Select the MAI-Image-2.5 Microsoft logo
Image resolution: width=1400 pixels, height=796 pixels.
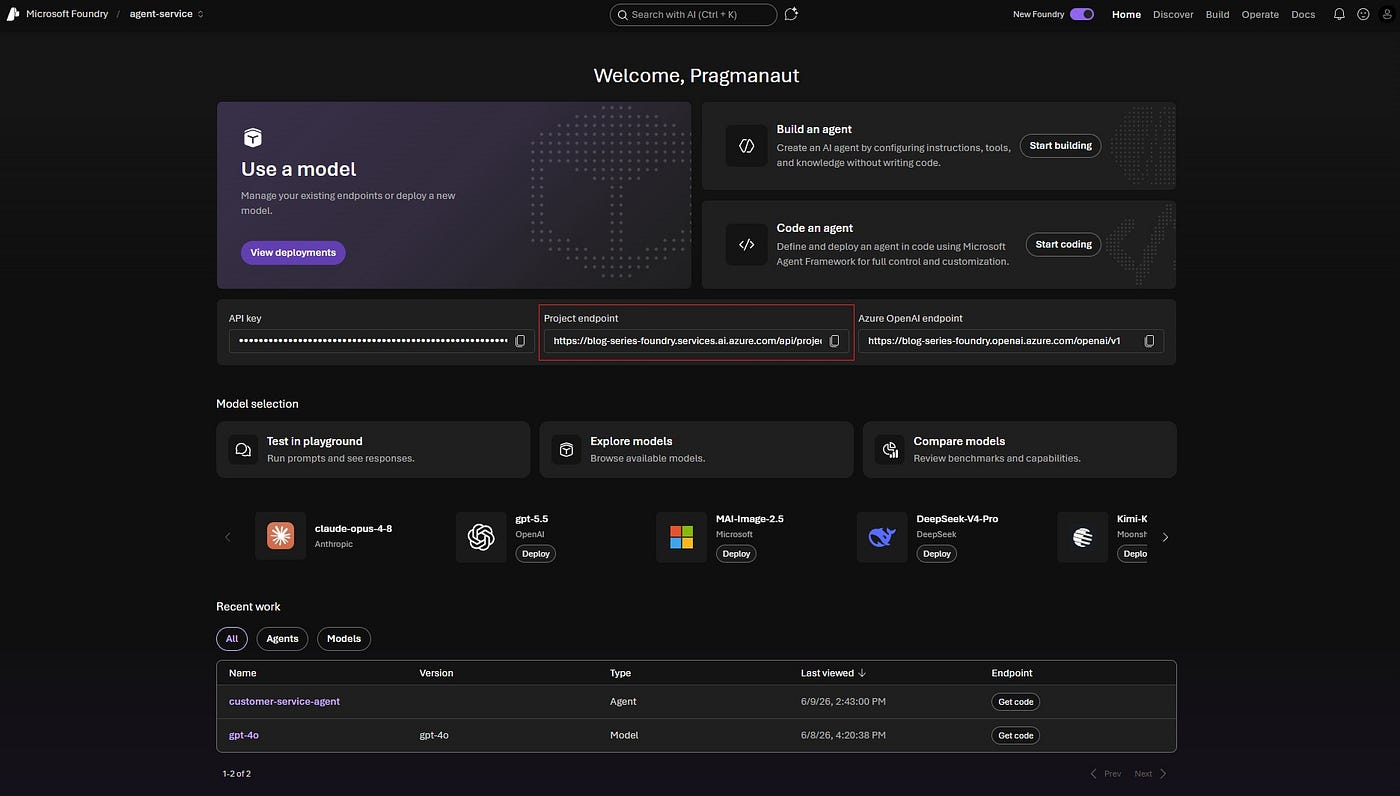681,537
